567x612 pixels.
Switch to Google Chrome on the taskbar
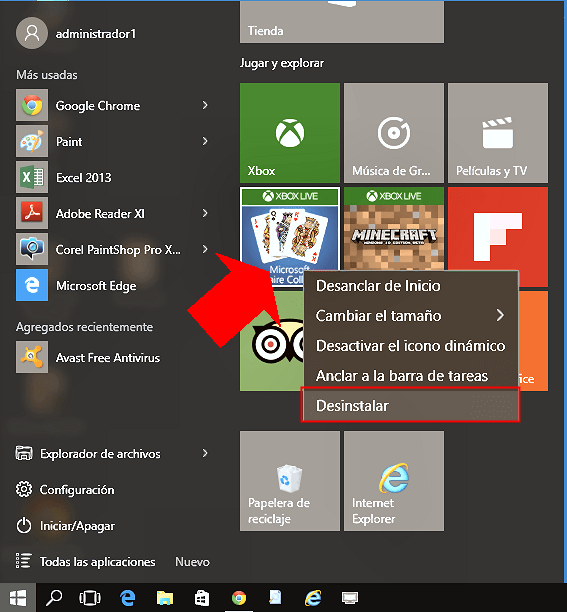pos(239,598)
